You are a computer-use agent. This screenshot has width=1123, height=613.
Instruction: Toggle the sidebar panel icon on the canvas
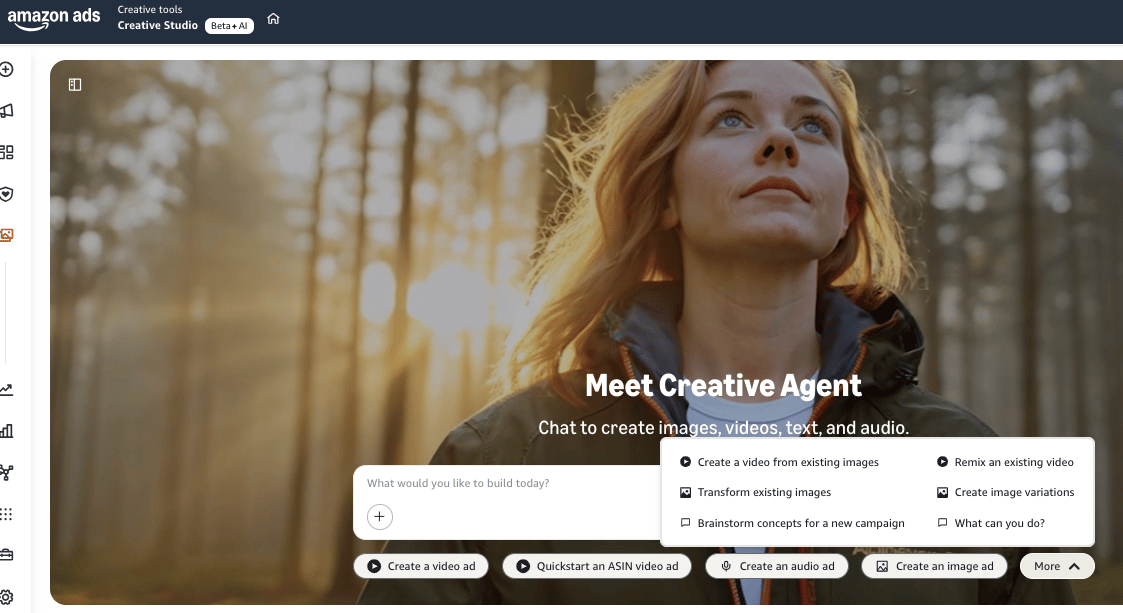pyautogui.click(x=75, y=85)
